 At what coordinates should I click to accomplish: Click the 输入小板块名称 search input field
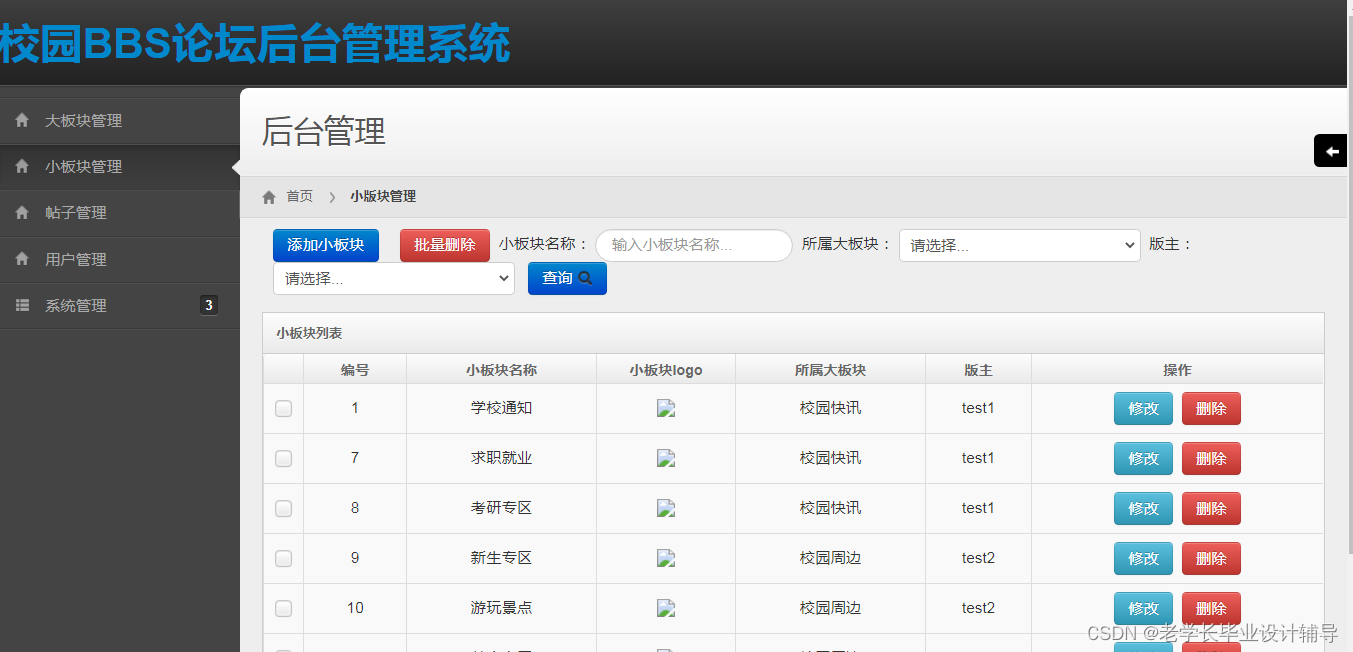(x=694, y=245)
